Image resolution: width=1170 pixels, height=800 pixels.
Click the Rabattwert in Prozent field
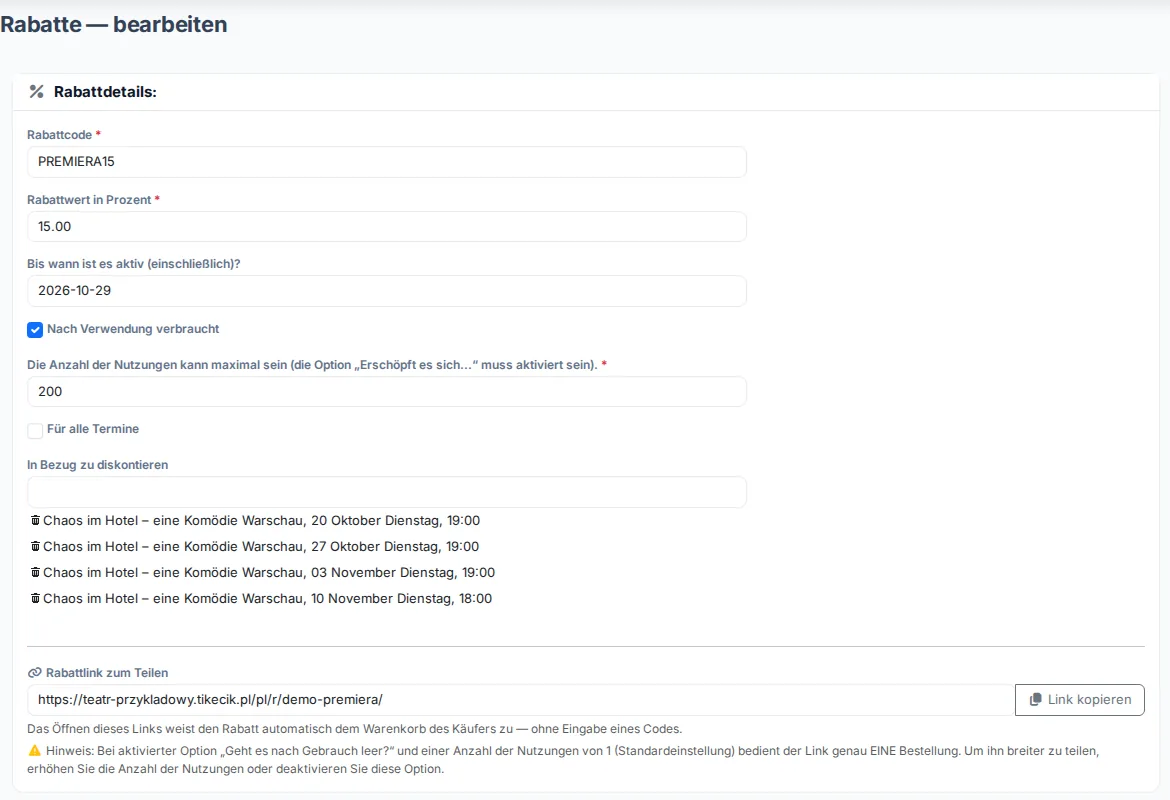[x=387, y=227]
